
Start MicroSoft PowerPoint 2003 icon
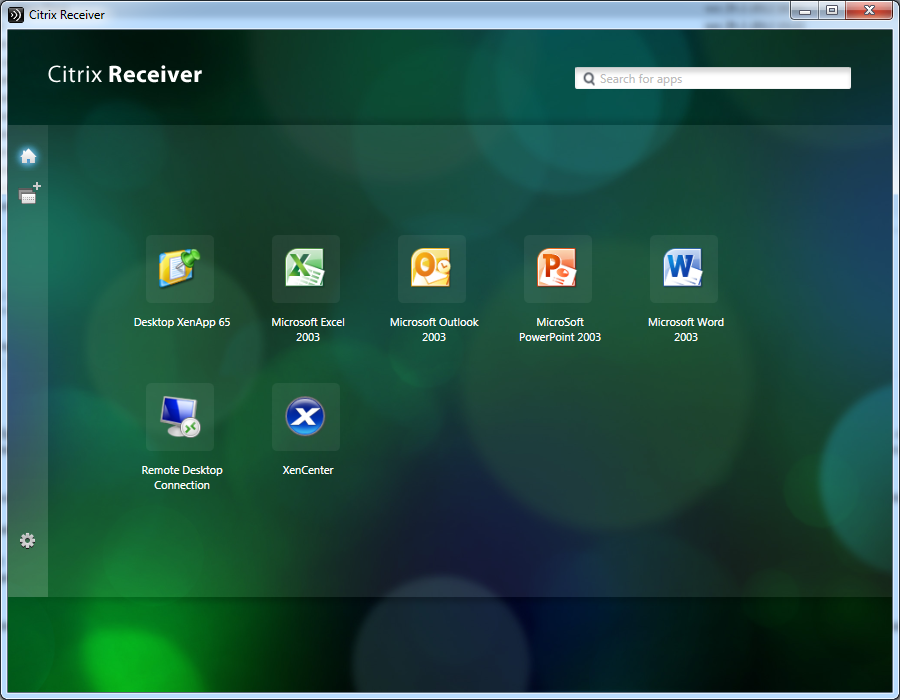(x=558, y=269)
